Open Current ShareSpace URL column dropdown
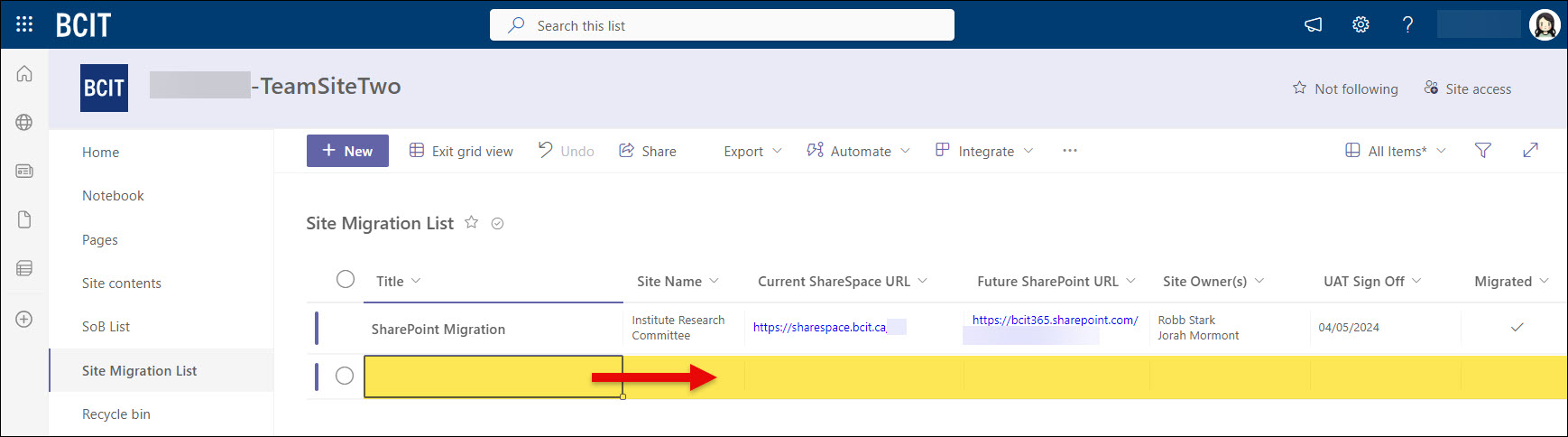 point(843,281)
